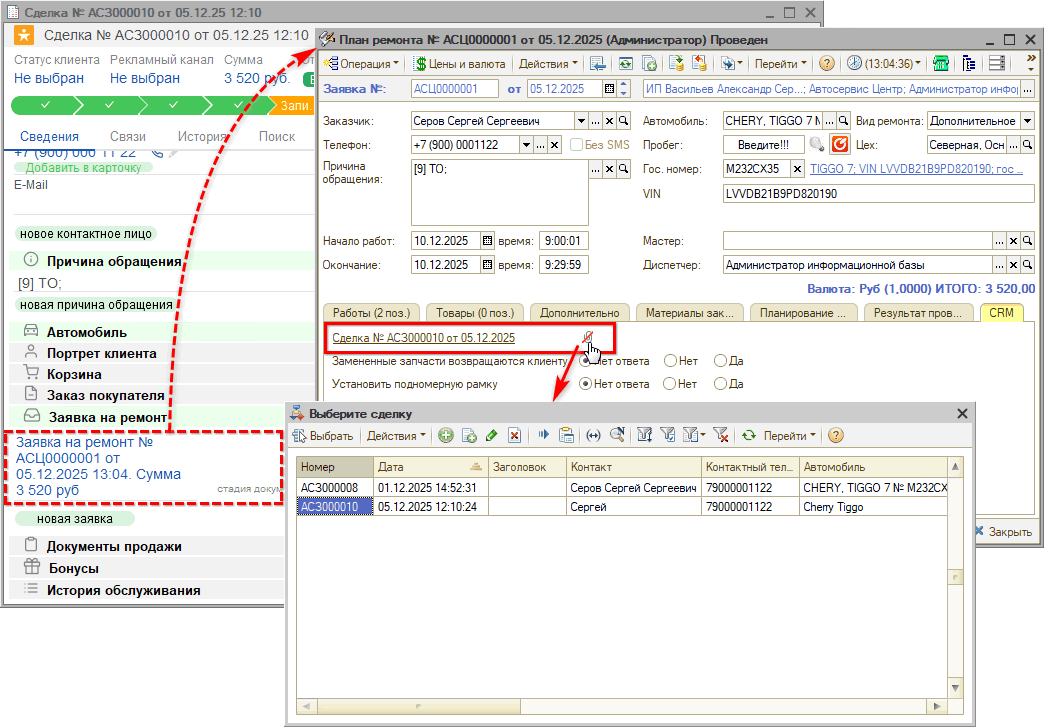Screen dimensions: 1044x727
Task: Select 'Да' for installing license plate frame
Action: pyautogui.click(x=720, y=384)
